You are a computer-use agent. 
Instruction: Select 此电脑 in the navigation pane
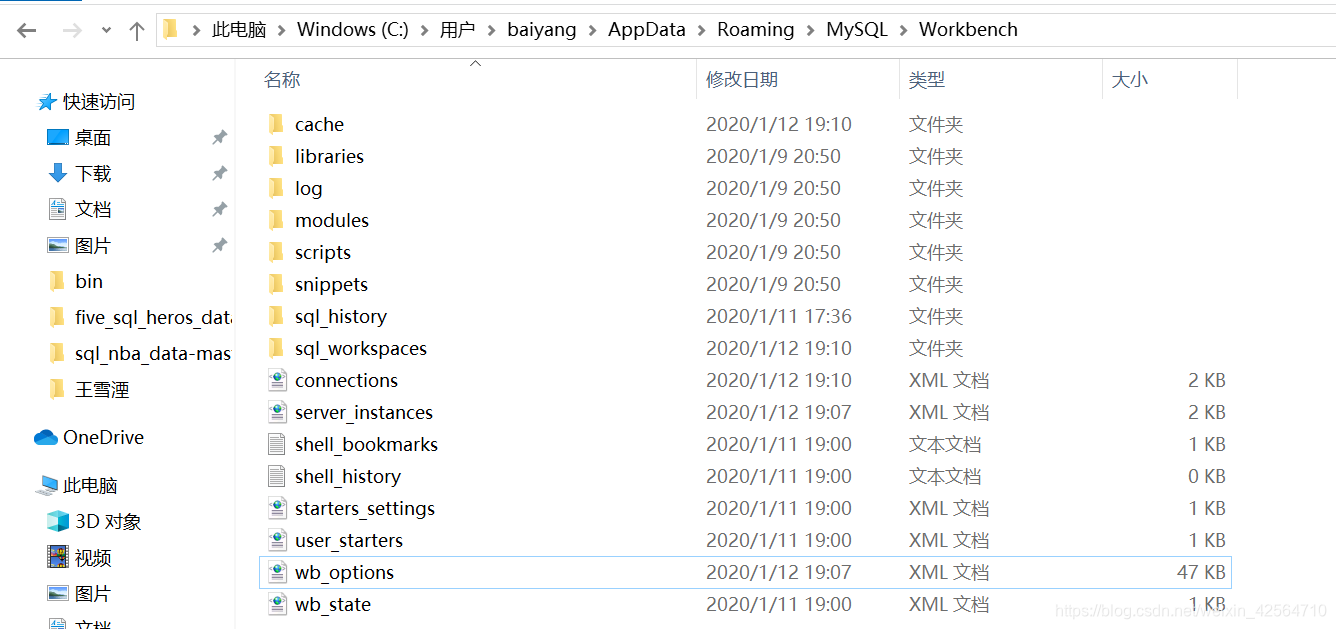[90, 486]
